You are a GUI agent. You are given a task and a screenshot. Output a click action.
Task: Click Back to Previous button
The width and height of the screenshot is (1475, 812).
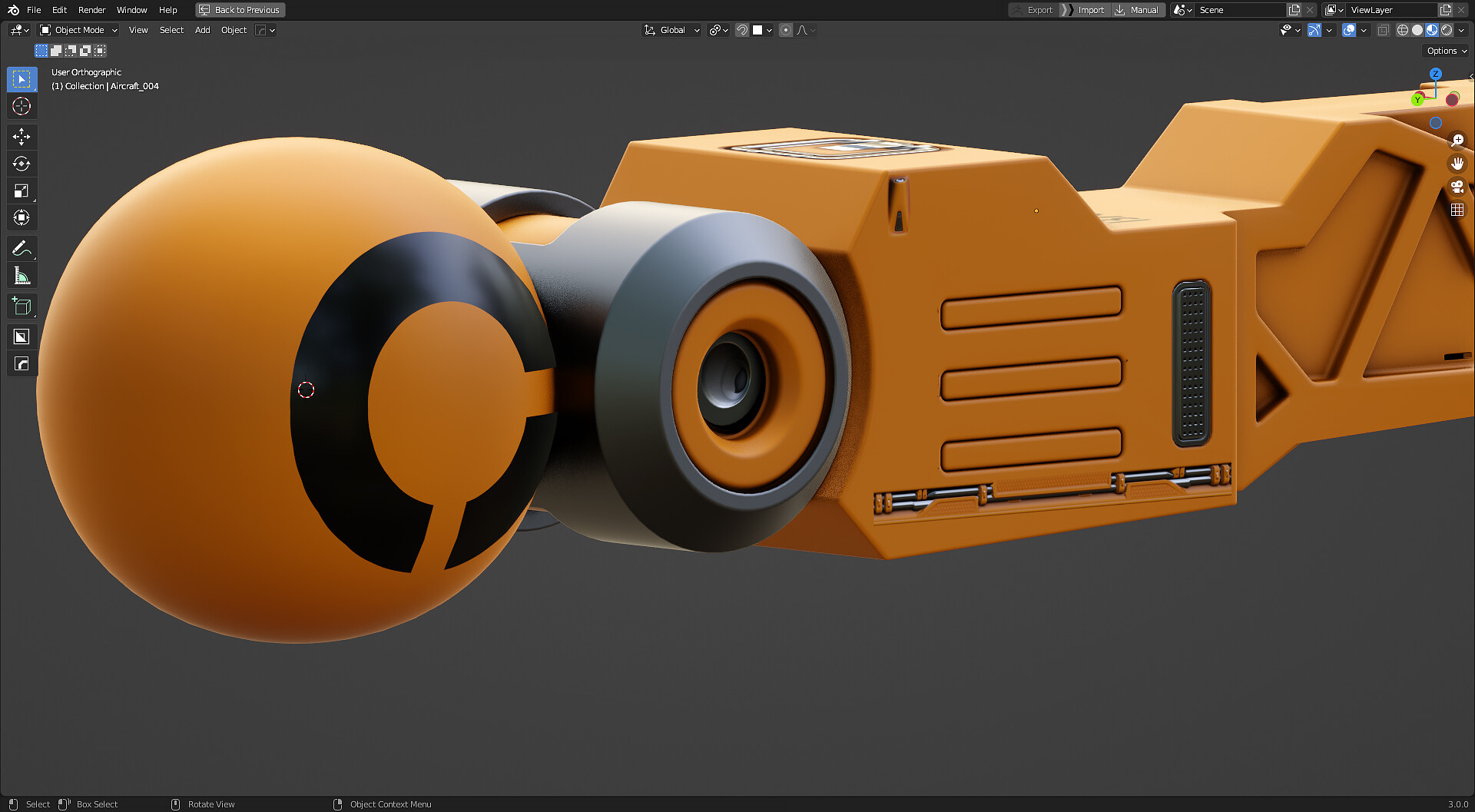click(x=240, y=10)
